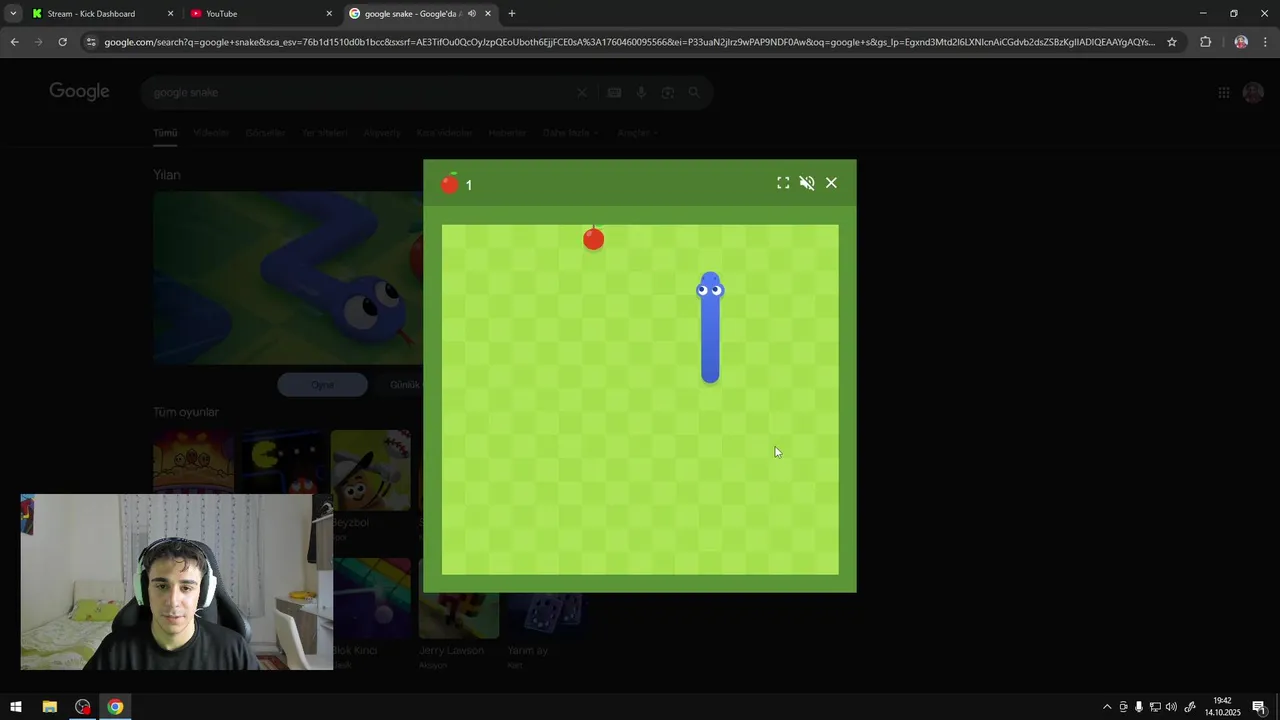Expand the Araçlar options

637,132
